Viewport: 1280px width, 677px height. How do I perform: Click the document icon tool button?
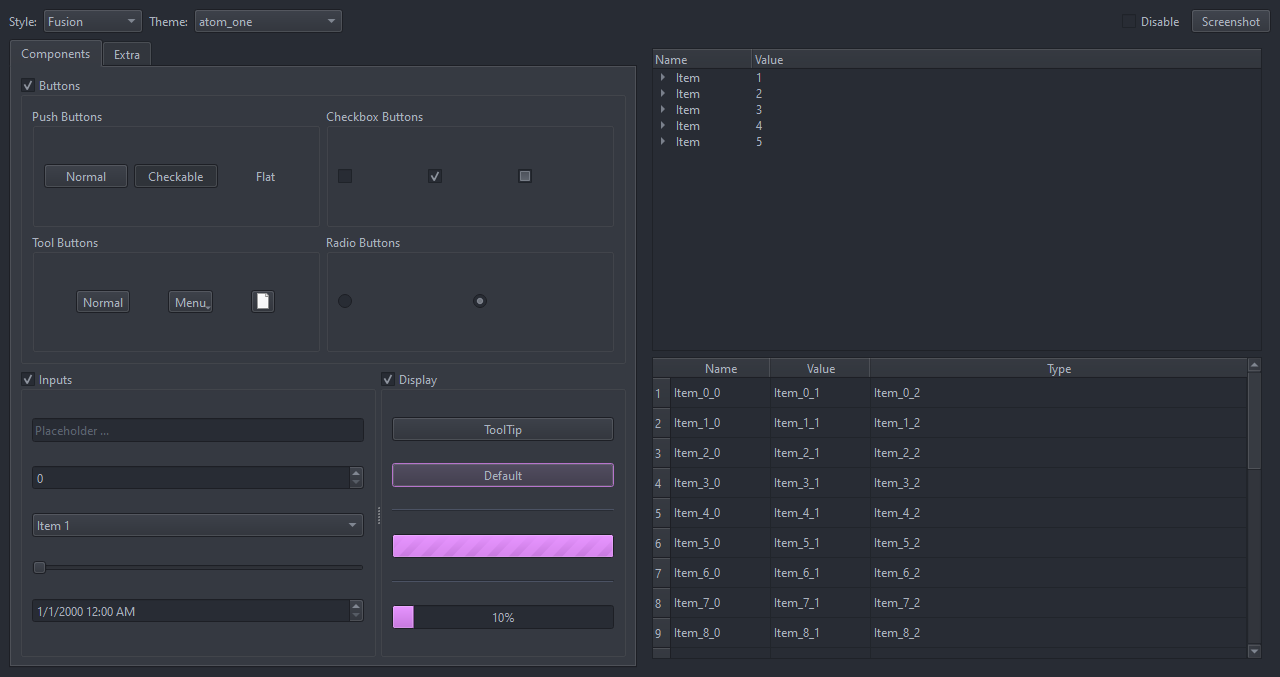pos(262,302)
